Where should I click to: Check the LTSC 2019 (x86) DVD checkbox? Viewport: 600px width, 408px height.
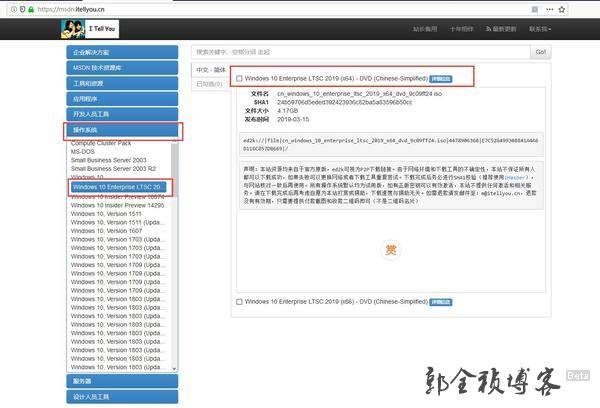[240, 302]
